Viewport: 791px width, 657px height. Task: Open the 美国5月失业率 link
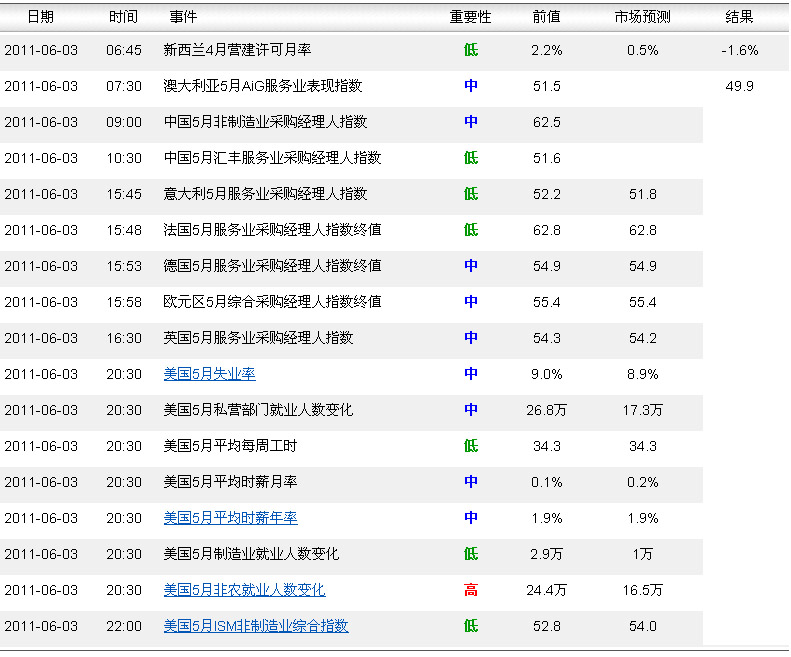point(209,374)
